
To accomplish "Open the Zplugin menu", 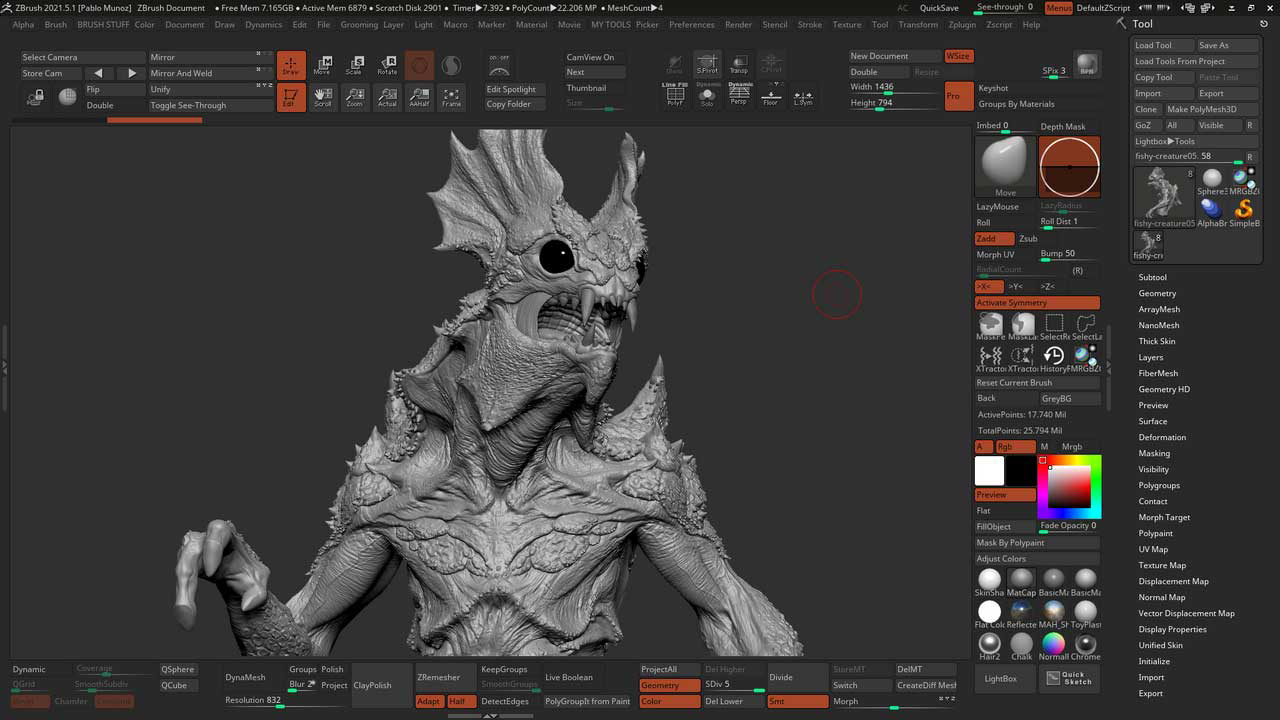I will (x=962, y=24).
